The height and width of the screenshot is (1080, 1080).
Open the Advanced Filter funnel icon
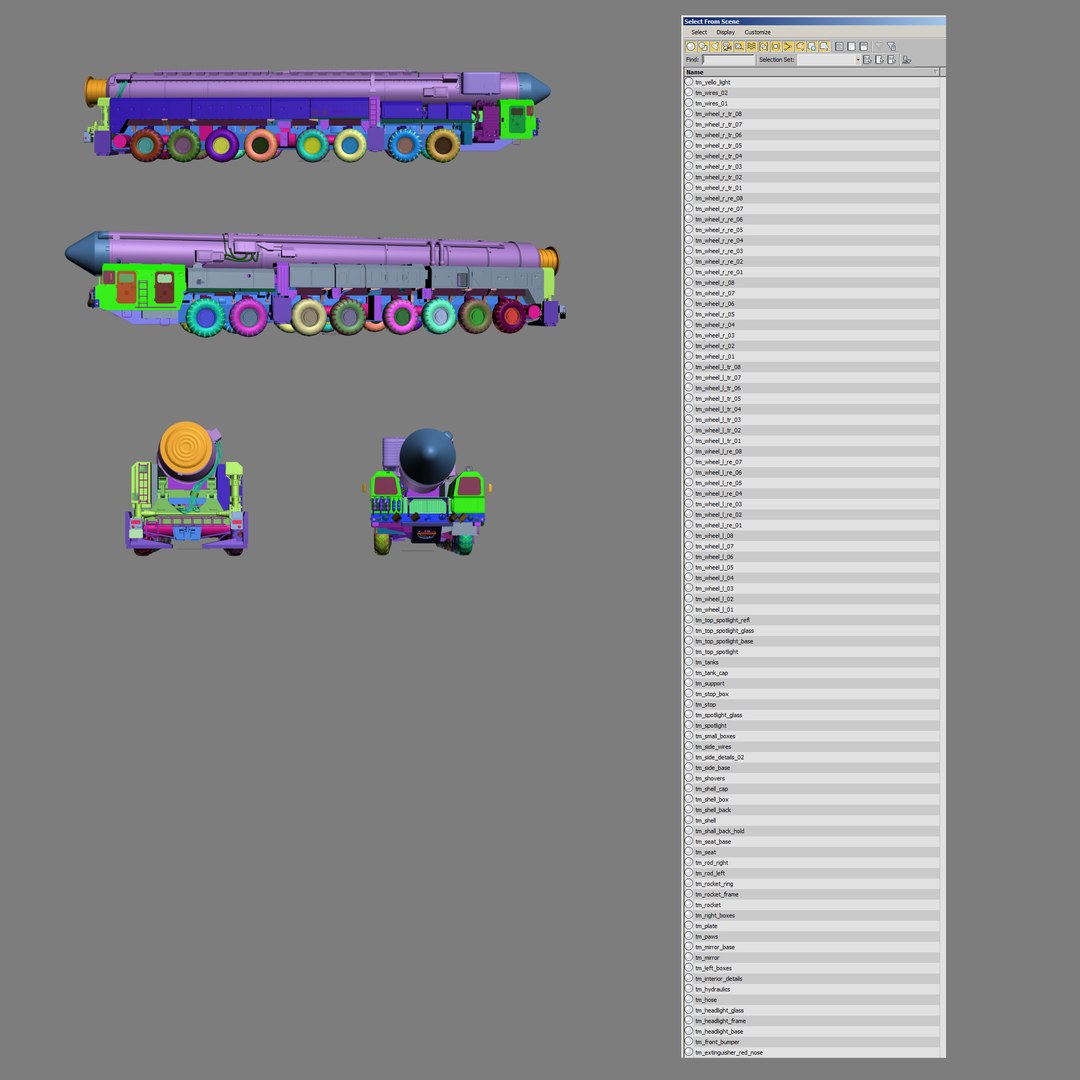tap(891, 46)
